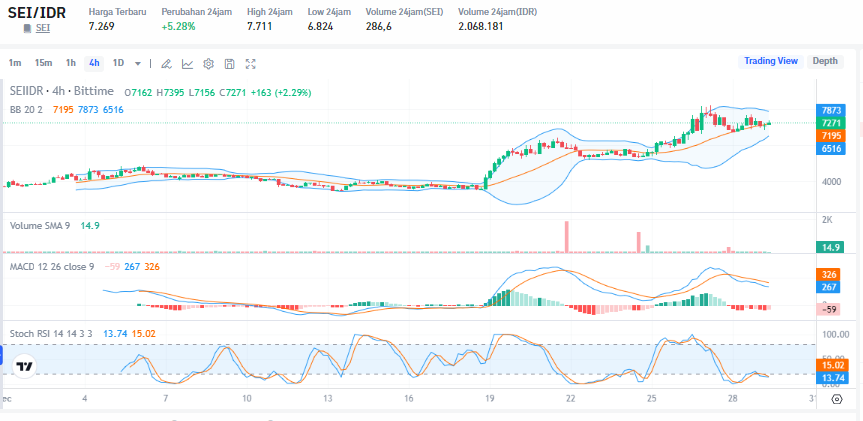Screen dimensions: 863x421
Task: Click the SEI/IDR pair title
Action: 37,12
